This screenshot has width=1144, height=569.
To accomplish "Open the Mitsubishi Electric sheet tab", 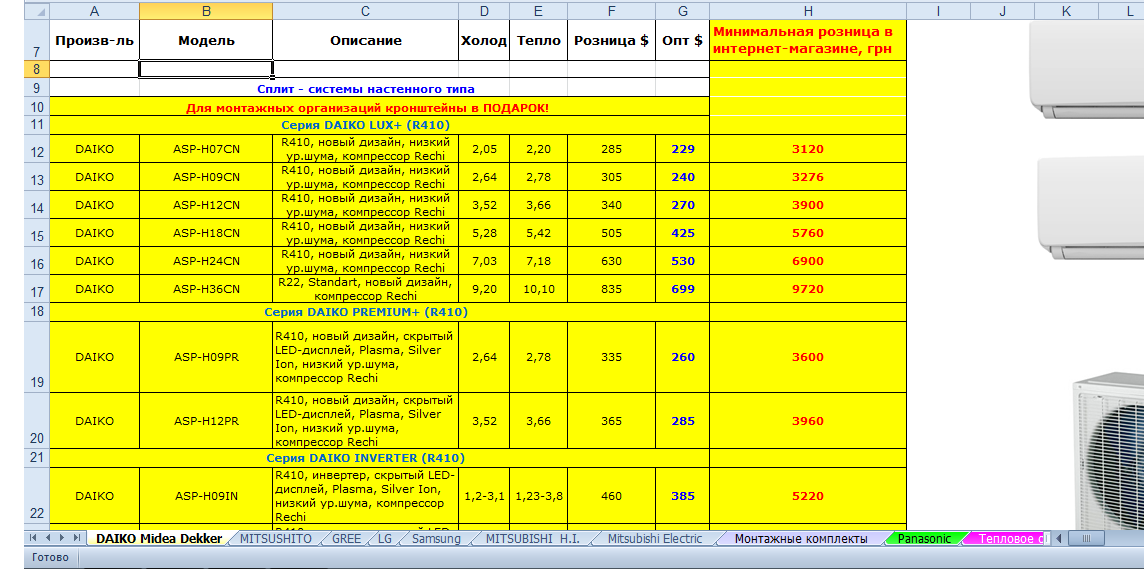I will pos(655,538).
